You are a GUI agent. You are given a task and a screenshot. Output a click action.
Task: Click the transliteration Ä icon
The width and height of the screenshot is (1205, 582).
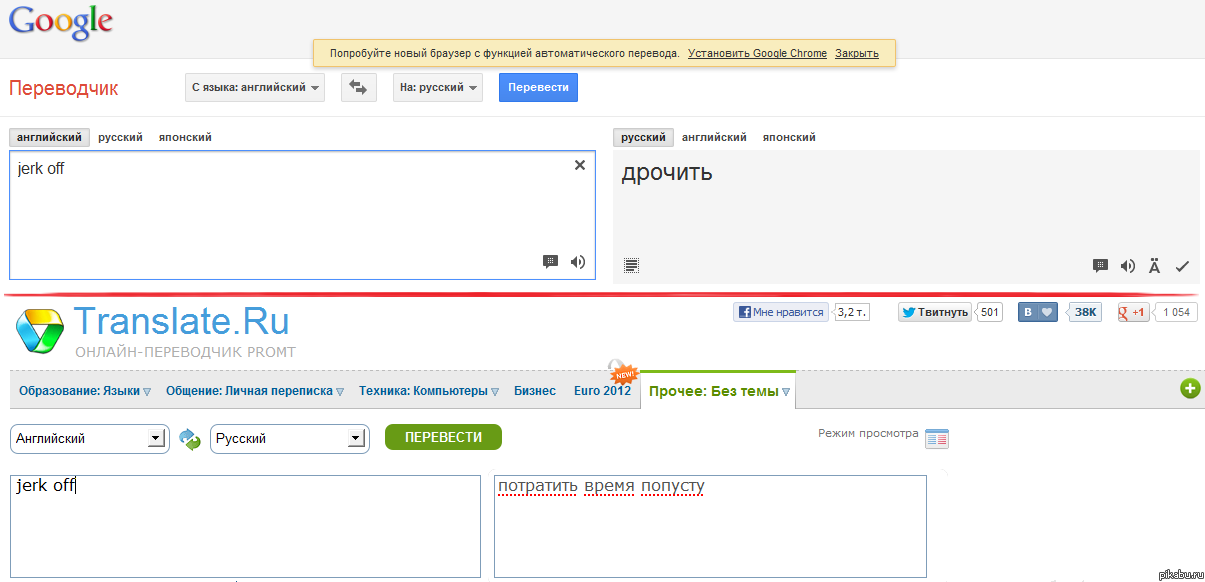1155,266
